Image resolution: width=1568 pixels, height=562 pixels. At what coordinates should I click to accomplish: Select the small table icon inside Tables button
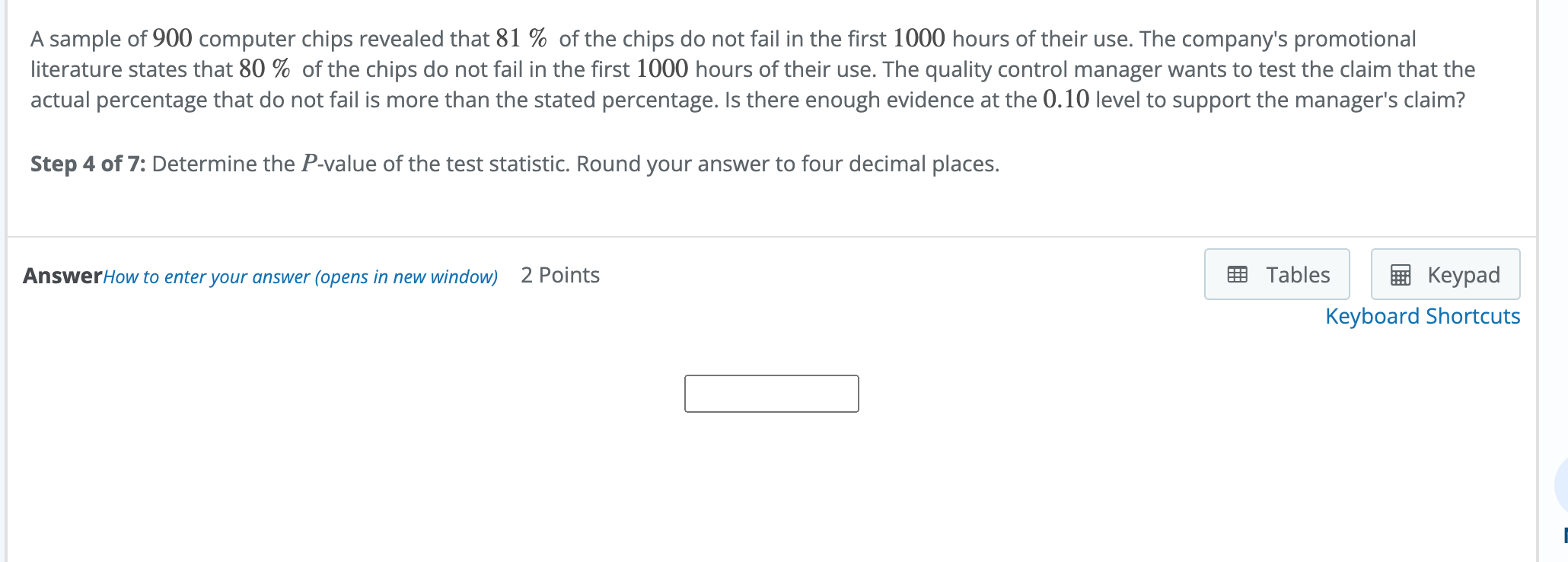point(1237,274)
